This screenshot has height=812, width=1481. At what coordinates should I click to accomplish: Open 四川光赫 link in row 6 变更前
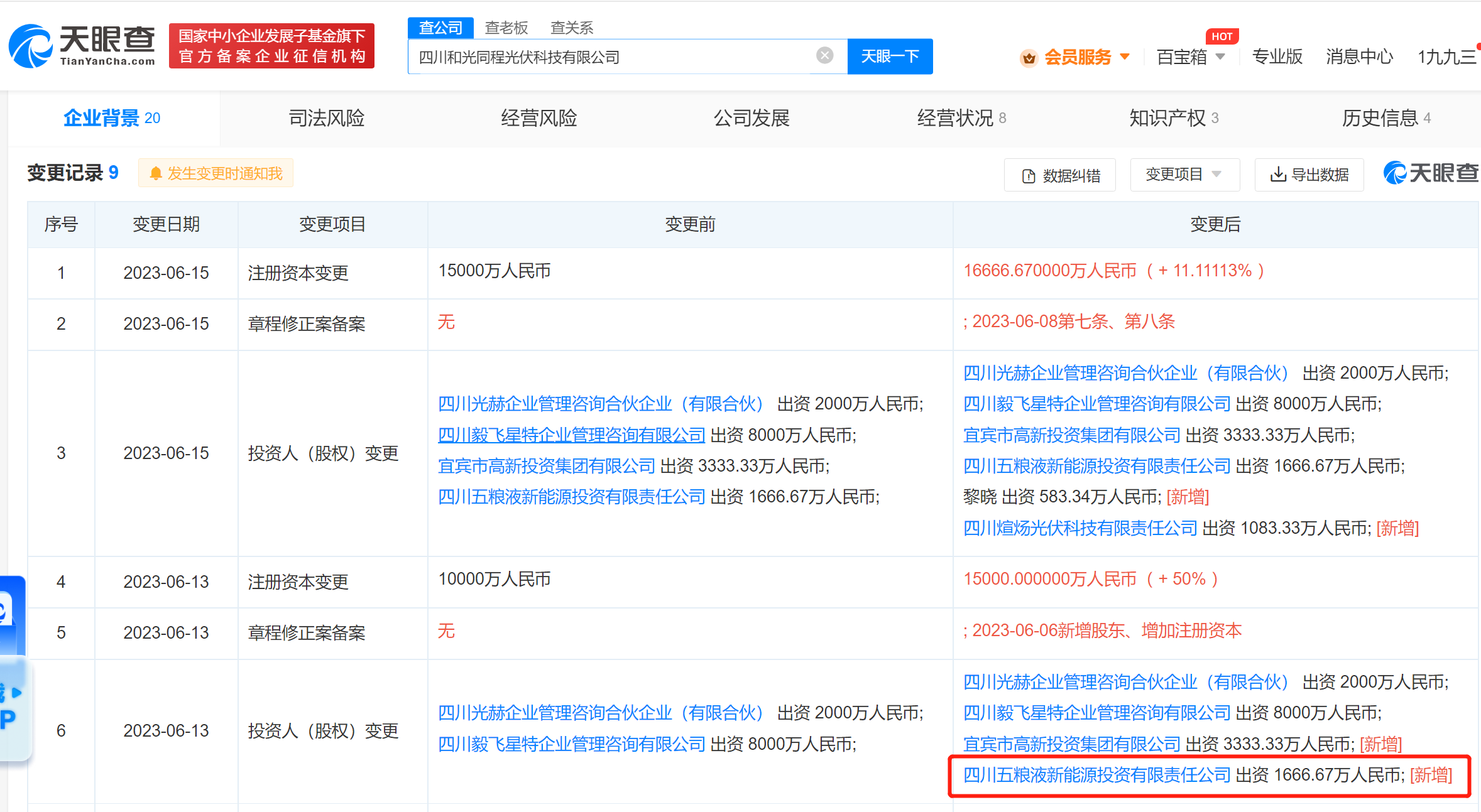click(602, 713)
